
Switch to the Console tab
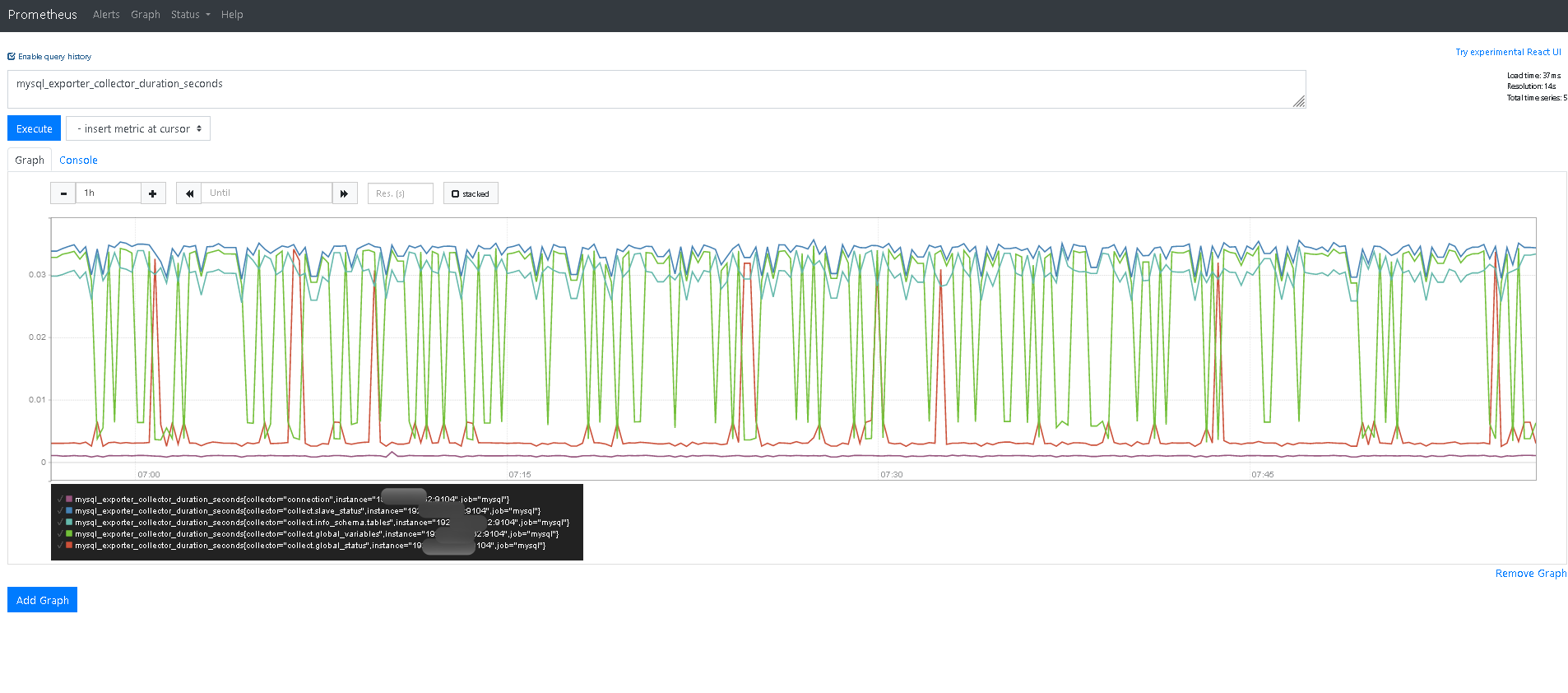(78, 160)
